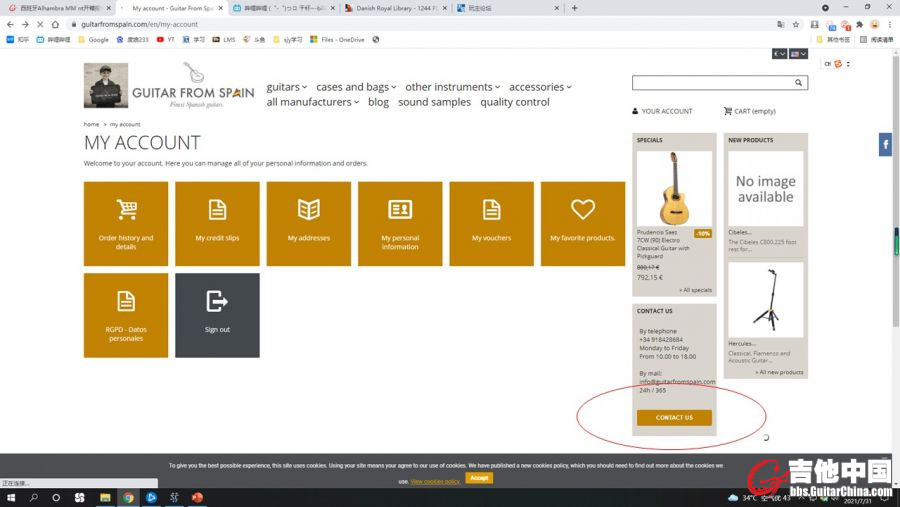
Task: Open My addresses tile
Action: 308,223
